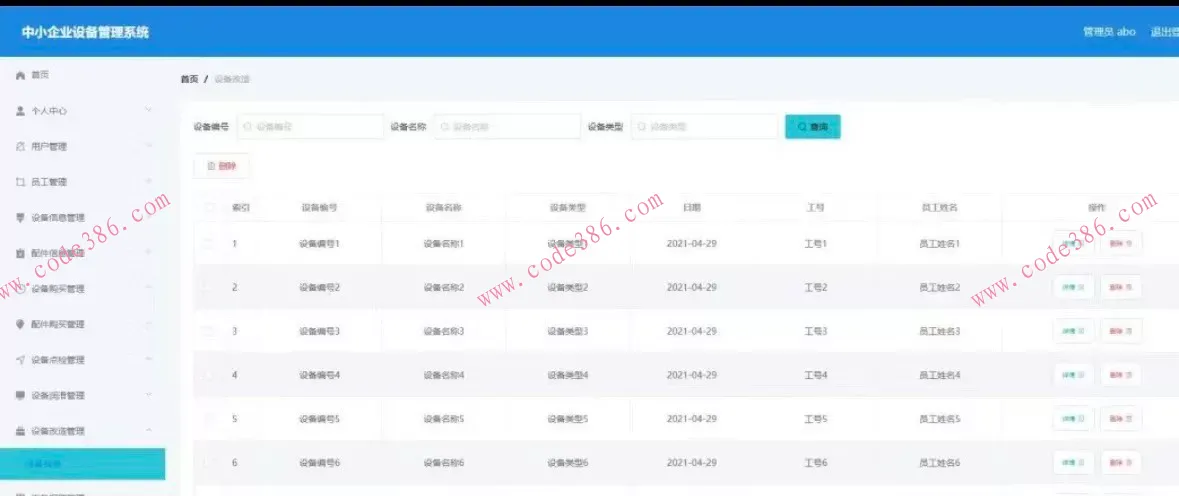The image size is (1179, 496).
Task: Click the 设备名称 column header
Action: 444,207
